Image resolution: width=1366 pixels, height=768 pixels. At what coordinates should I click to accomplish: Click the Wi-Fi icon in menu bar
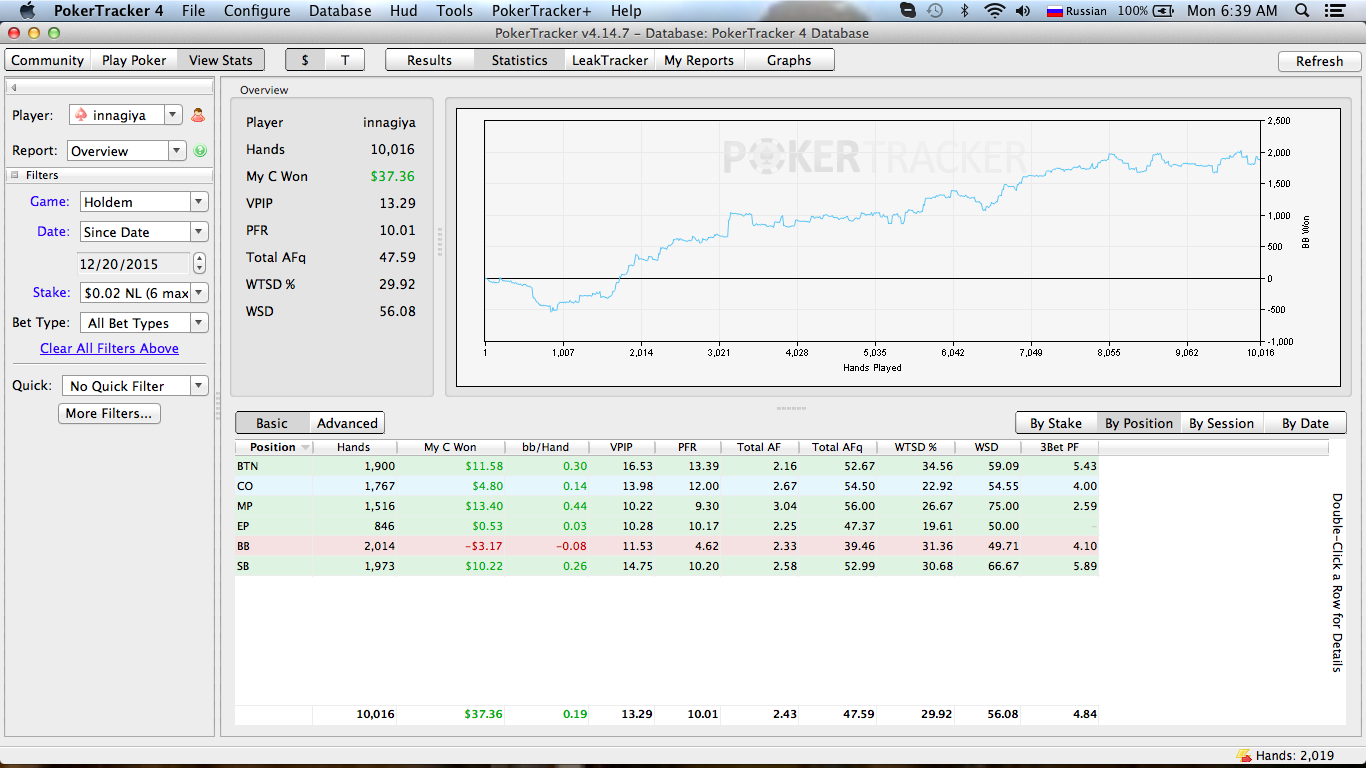tap(993, 11)
